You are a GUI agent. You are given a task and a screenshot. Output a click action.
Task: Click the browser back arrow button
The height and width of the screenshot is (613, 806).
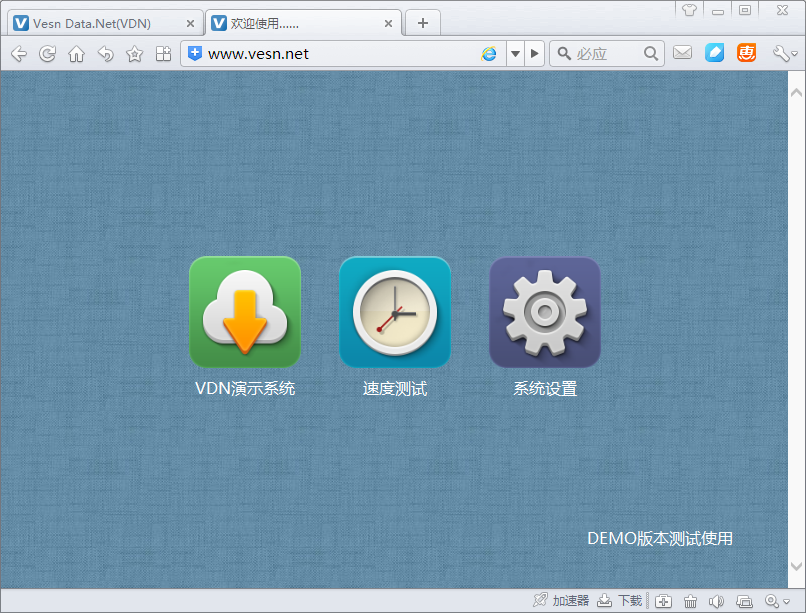[x=18, y=54]
